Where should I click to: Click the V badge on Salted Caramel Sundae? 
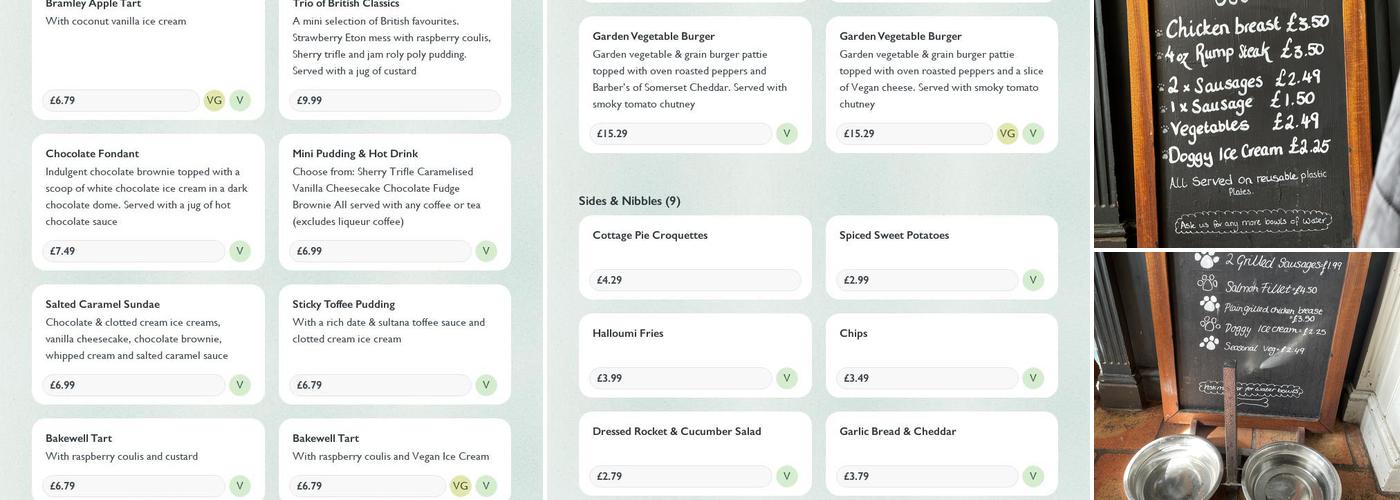[x=240, y=385]
